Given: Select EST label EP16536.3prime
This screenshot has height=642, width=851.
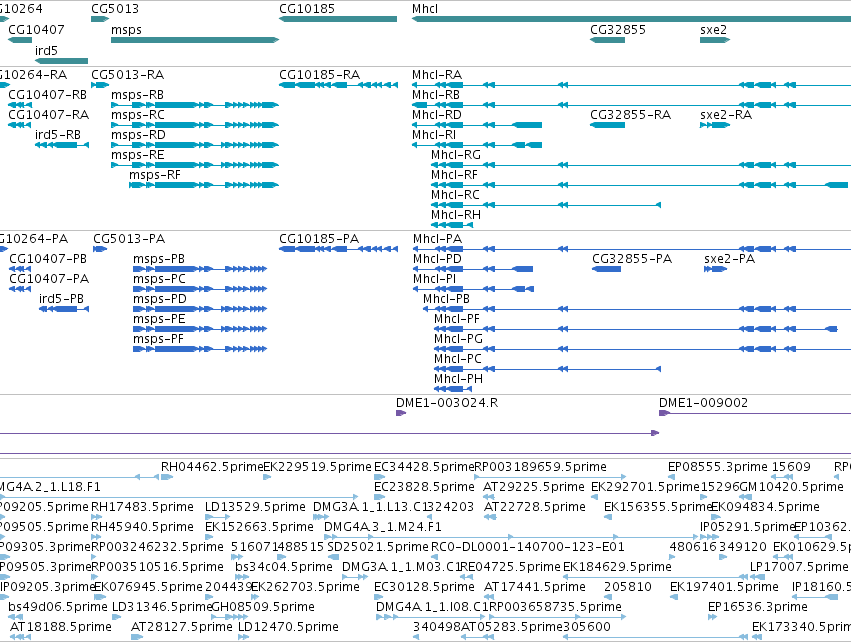Looking at the screenshot, I should tap(758, 607).
